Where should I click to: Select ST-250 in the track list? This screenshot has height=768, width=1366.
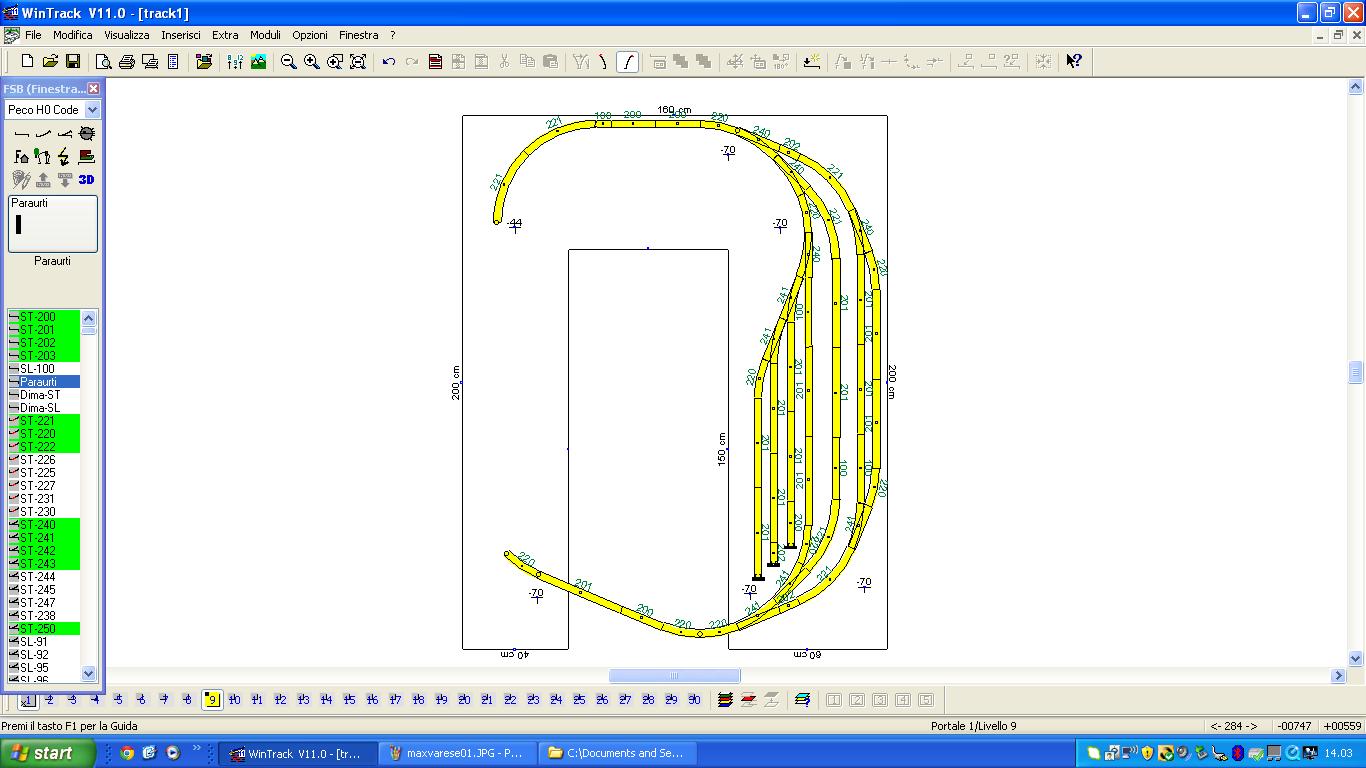click(44, 629)
